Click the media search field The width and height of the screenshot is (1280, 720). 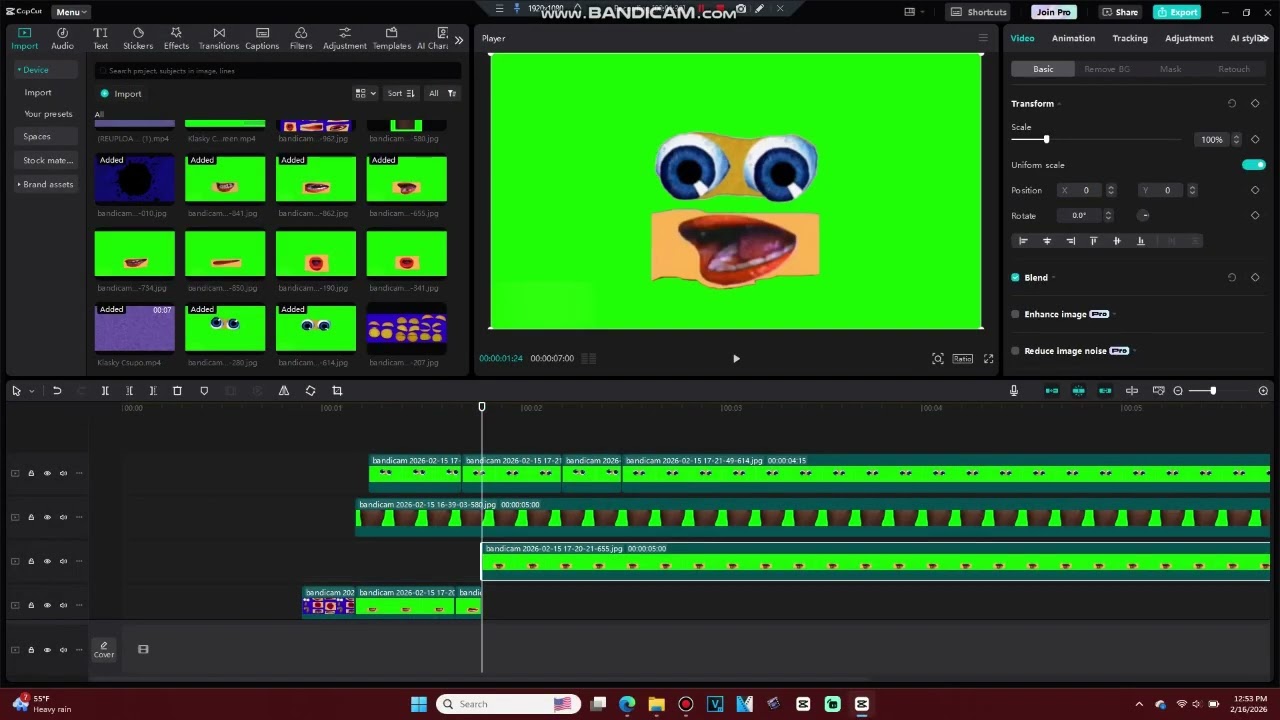[278, 71]
